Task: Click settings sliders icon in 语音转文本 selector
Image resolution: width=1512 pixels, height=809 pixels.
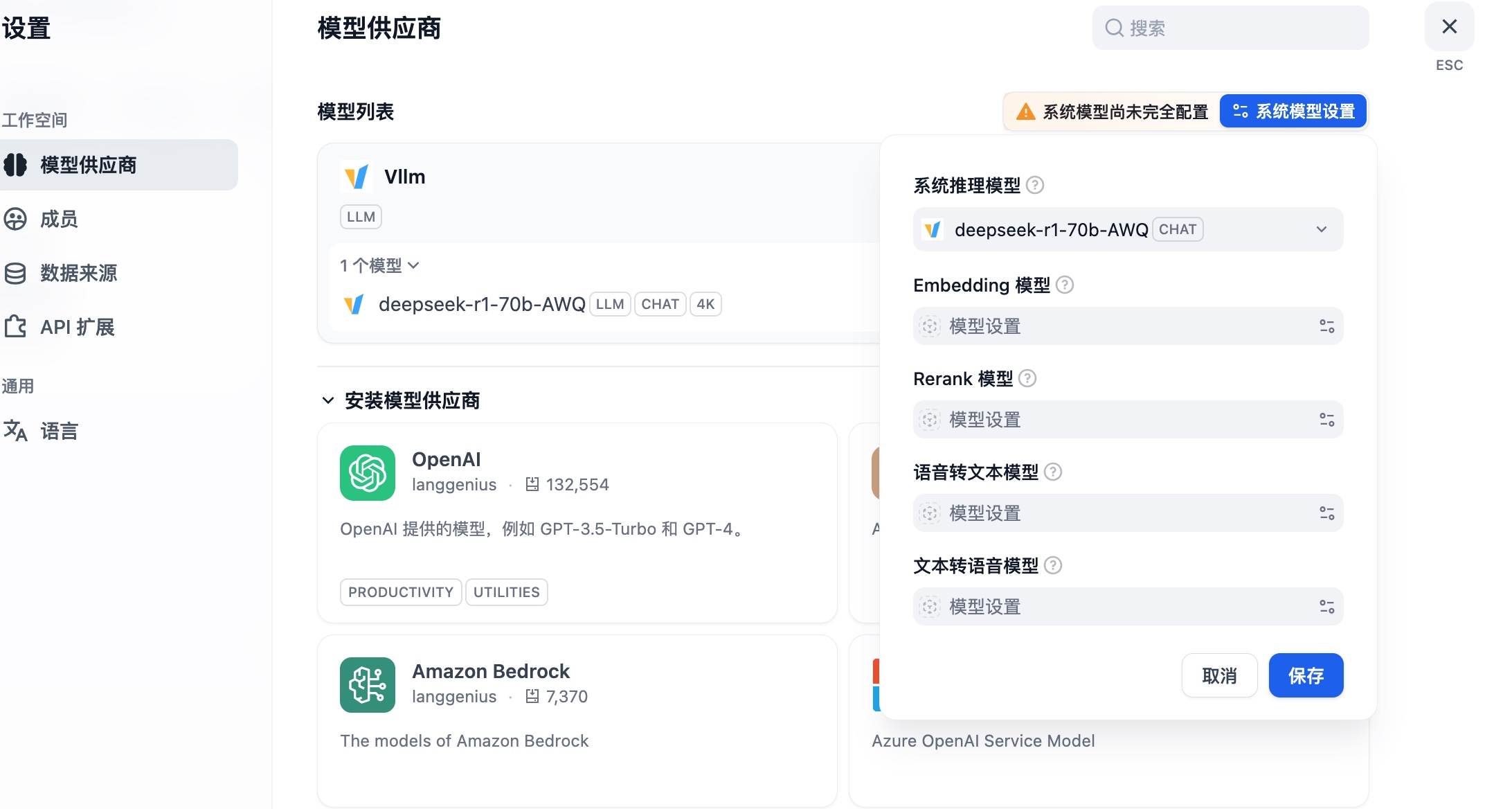Action: point(1326,513)
